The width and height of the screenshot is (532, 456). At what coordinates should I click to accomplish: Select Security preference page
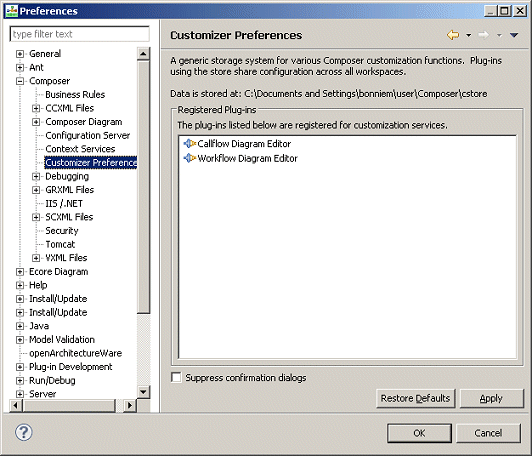click(62, 231)
